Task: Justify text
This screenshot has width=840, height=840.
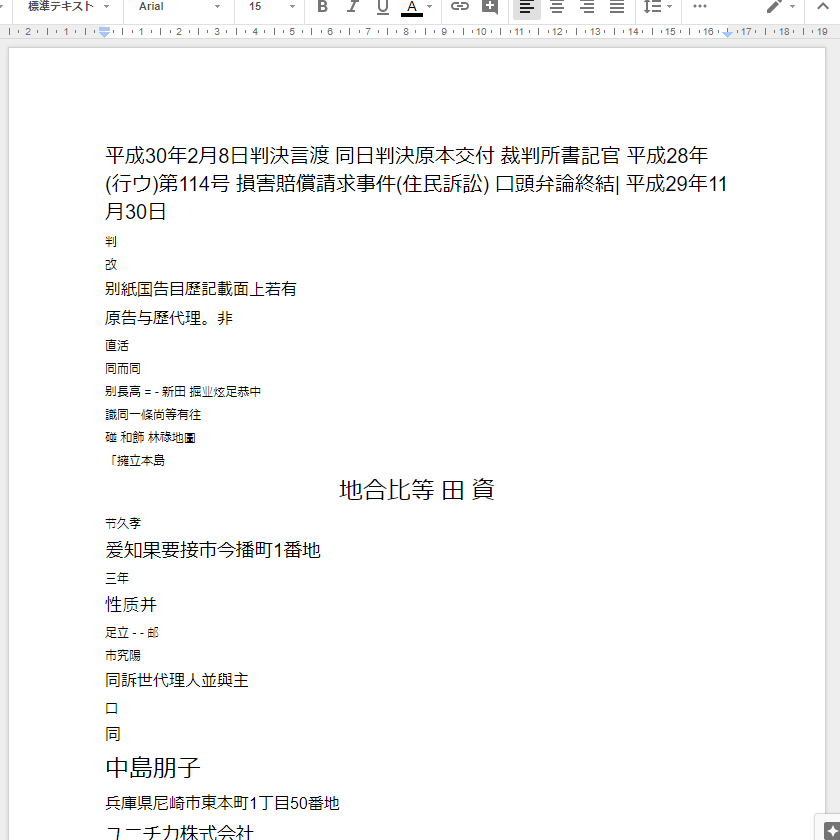Action: point(617,6)
